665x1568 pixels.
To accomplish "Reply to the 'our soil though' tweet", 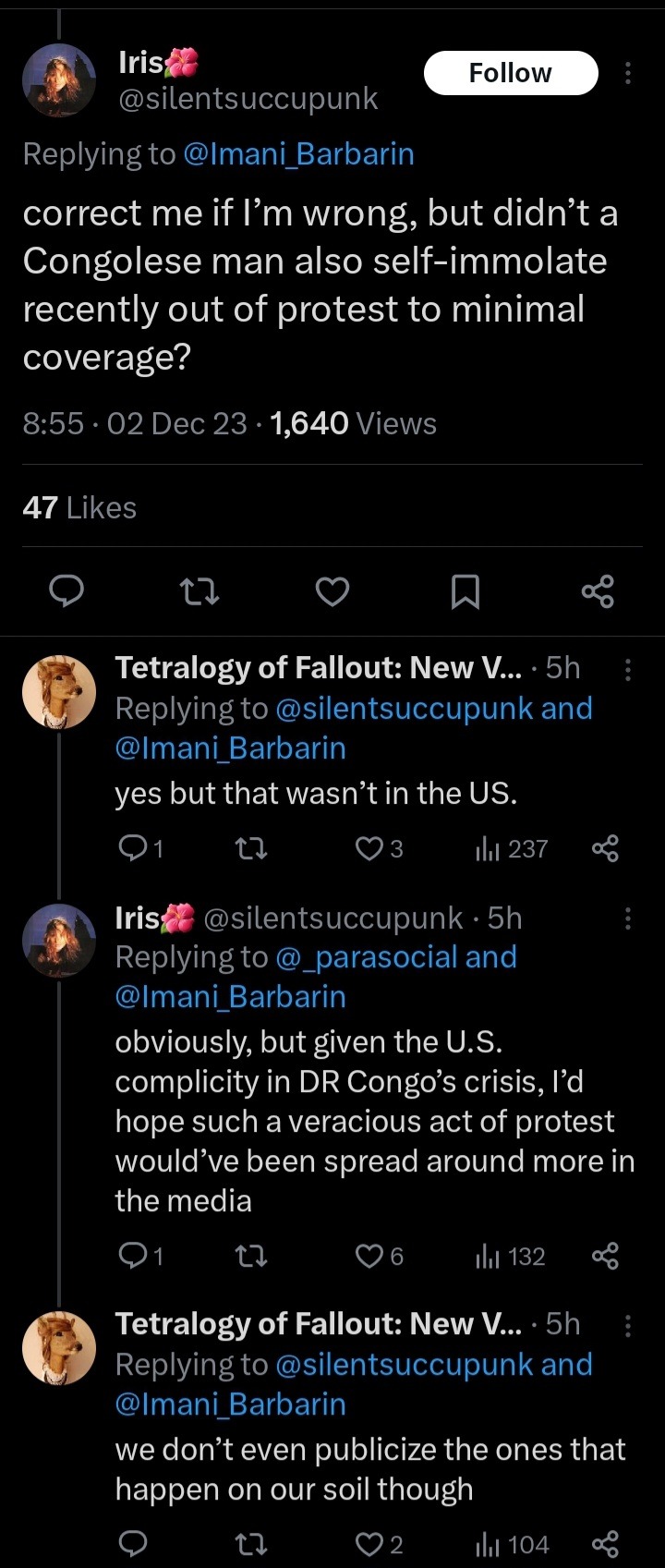I will click(x=134, y=1544).
